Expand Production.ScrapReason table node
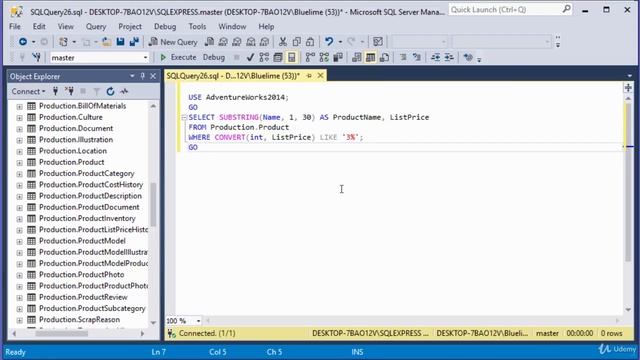This screenshot has width=640, height=360. tap(19, 320)
